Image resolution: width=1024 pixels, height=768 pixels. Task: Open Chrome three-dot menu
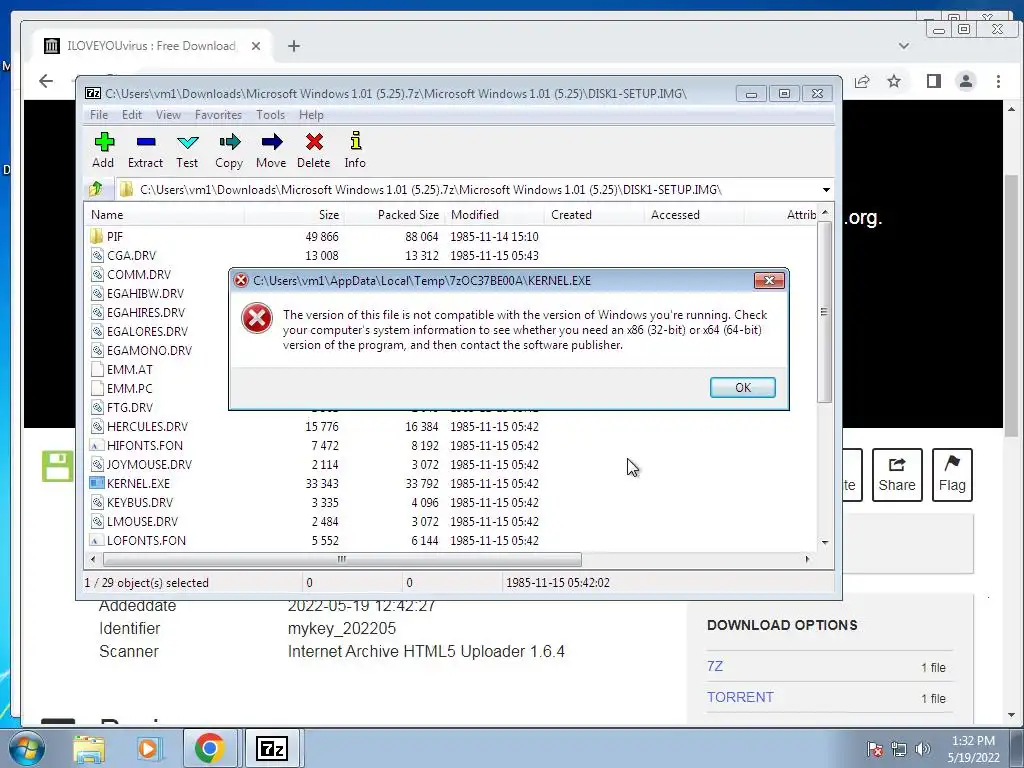point(998,81)
